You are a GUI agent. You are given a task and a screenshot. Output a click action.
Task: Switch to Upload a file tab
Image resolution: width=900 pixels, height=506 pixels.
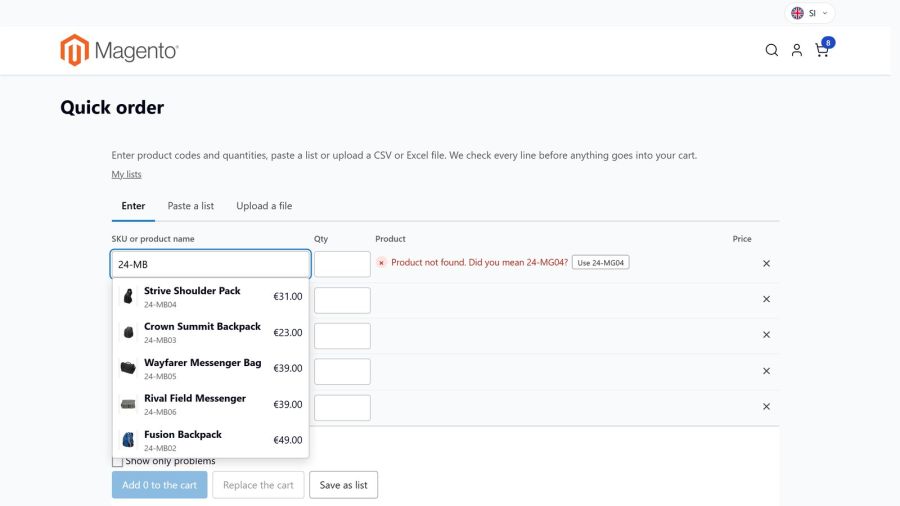pos(264,206)
